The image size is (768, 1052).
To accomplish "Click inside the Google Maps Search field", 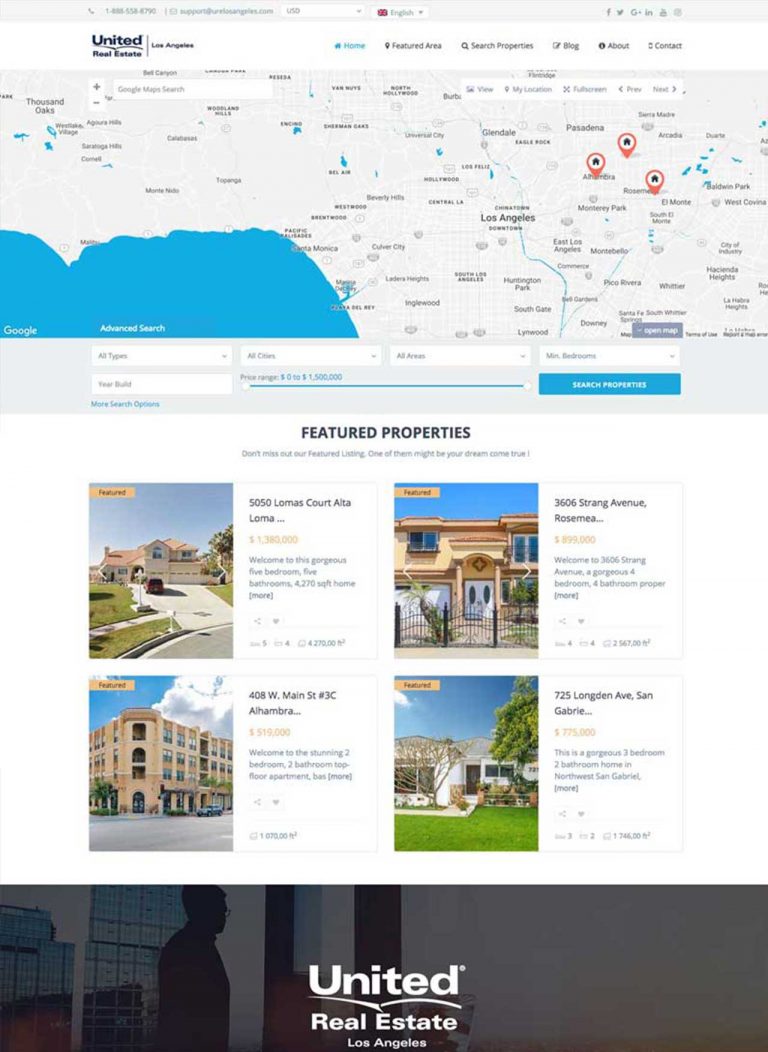I will (193, 89).
